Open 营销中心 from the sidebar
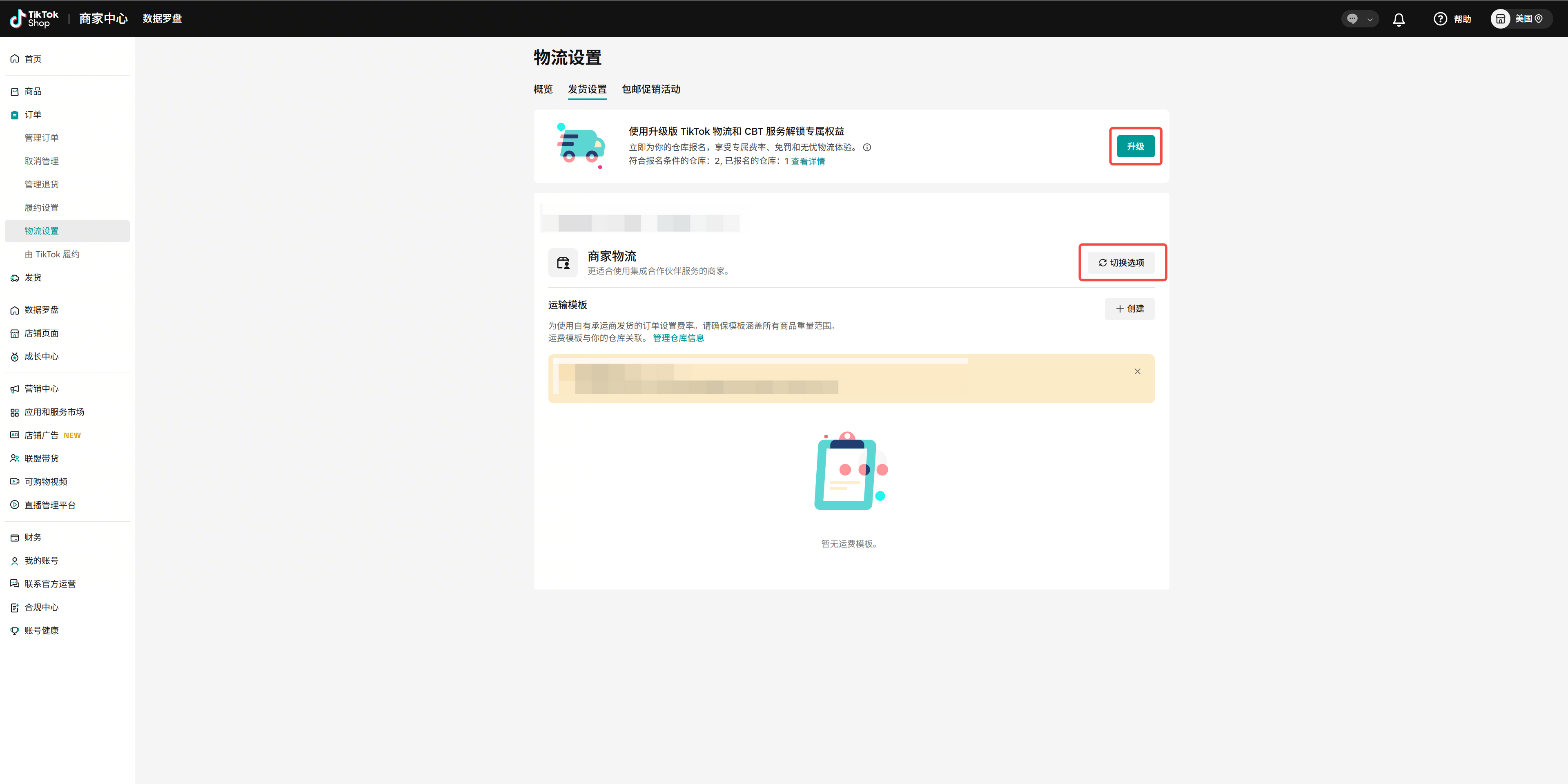Image resolution: width=1568 pixels, height=784 pixels. [41, 389]
